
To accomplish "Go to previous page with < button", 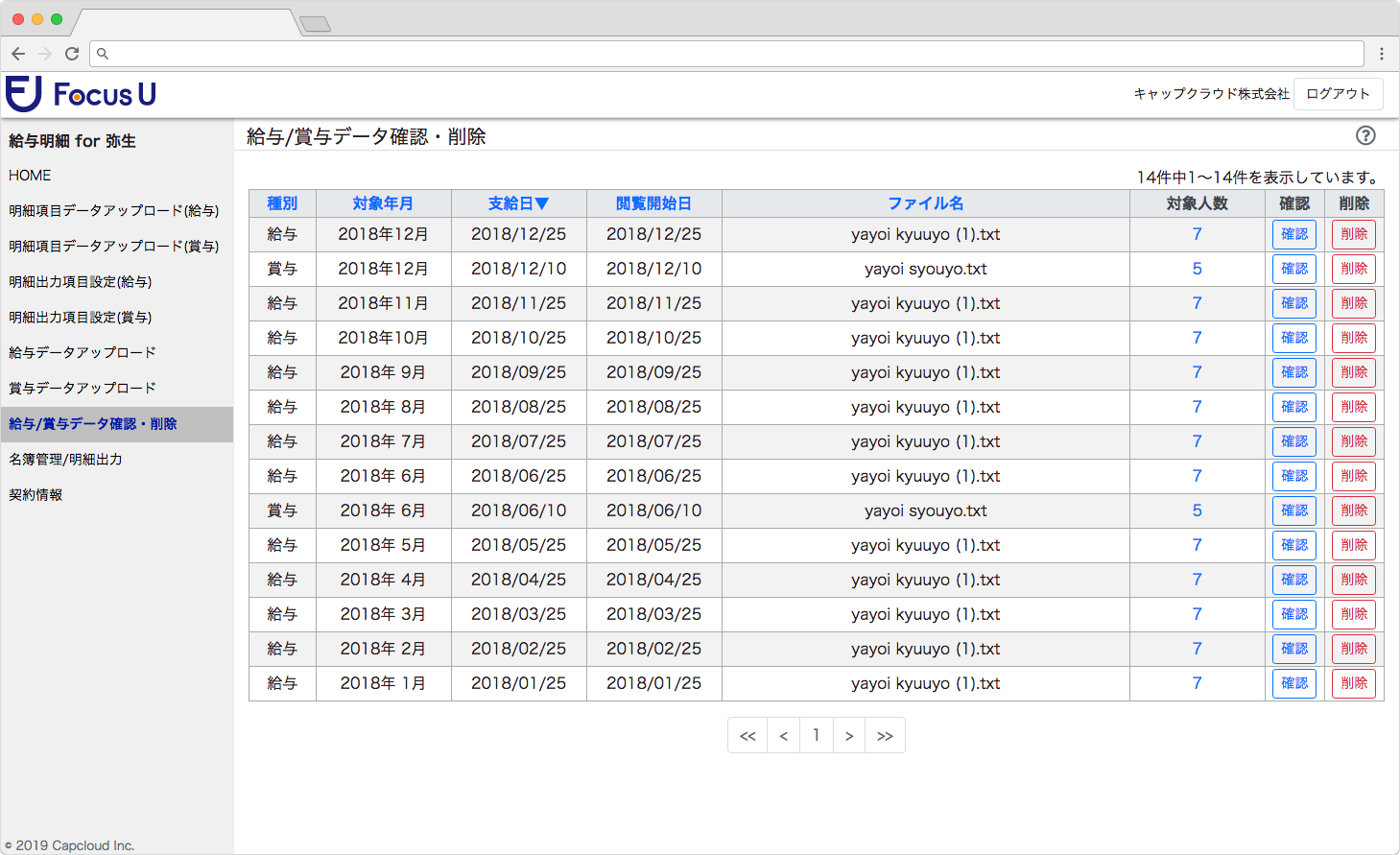I will [784, 736].
